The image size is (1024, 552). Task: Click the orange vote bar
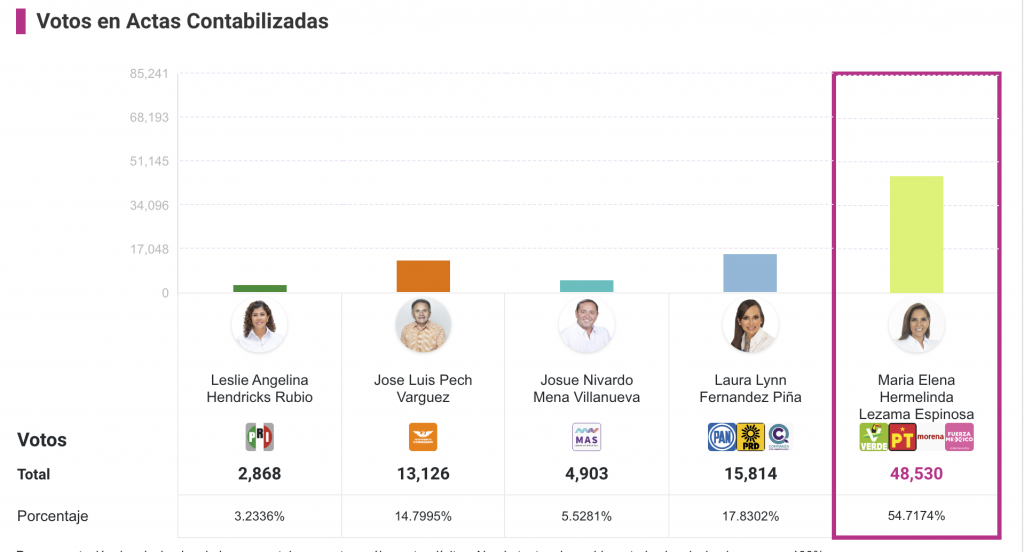pyautogui.click(x=423, y=276)
